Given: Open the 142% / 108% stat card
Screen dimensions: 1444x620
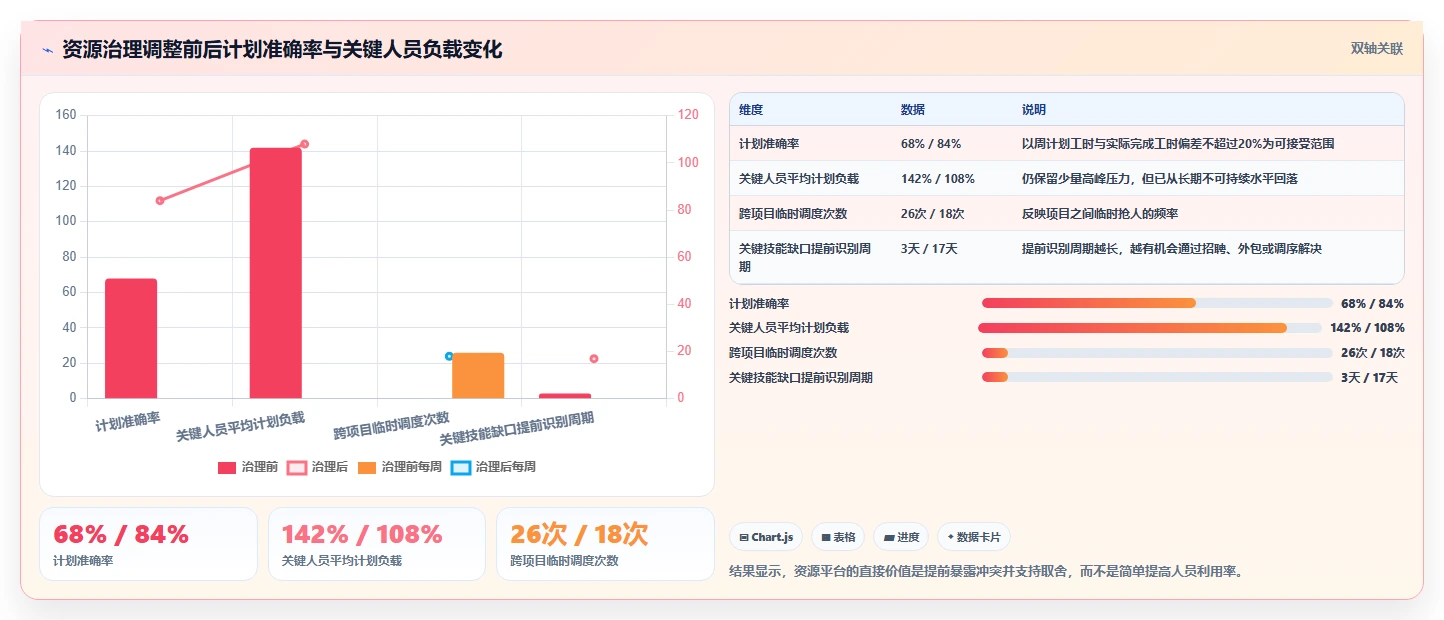Looking at the screenshot, I should click(377, 544).
